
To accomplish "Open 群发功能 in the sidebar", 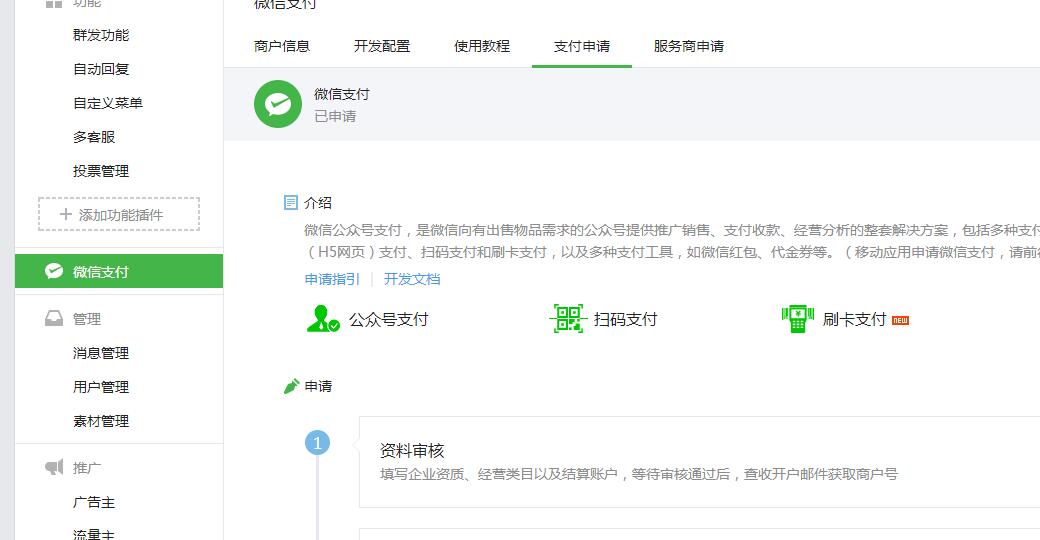I will tap(101, 35).
